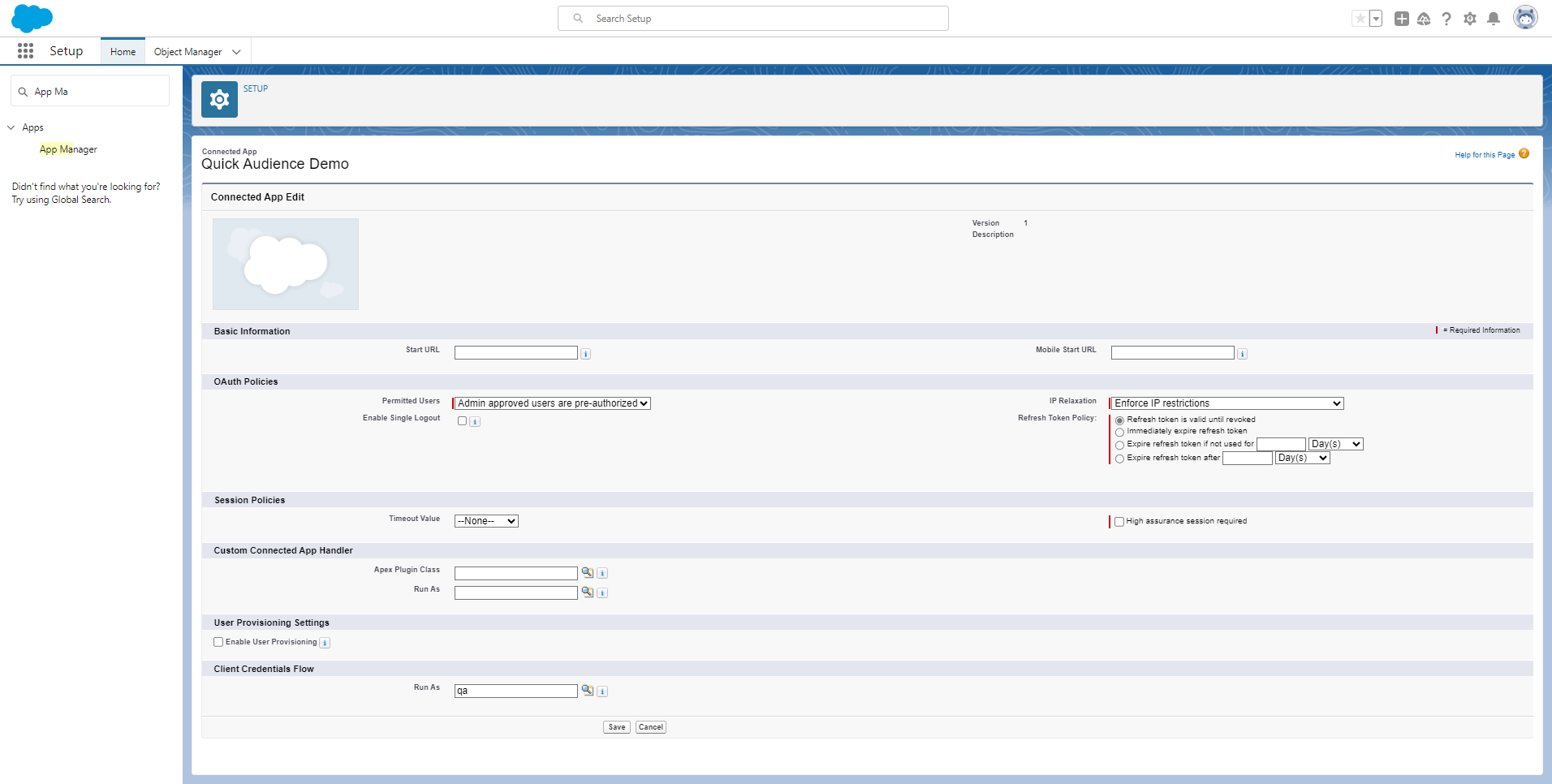This screenshot has width=1552, height=784.
Task: Click the Apex Plugin Class input field
Action: [516, 573]
